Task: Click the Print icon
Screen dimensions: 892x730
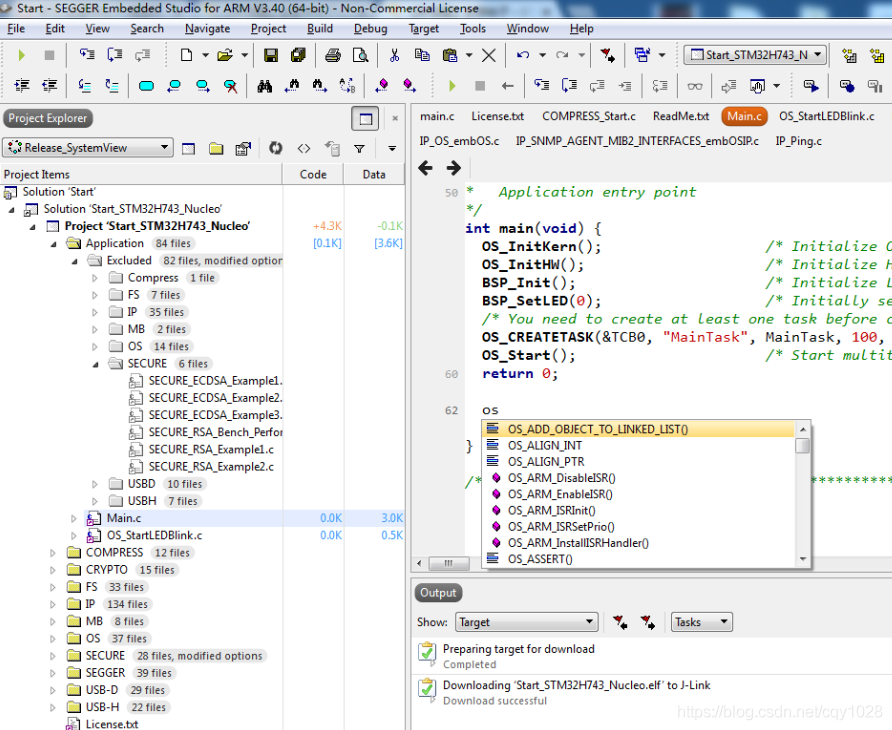Action: pos(333,55)
